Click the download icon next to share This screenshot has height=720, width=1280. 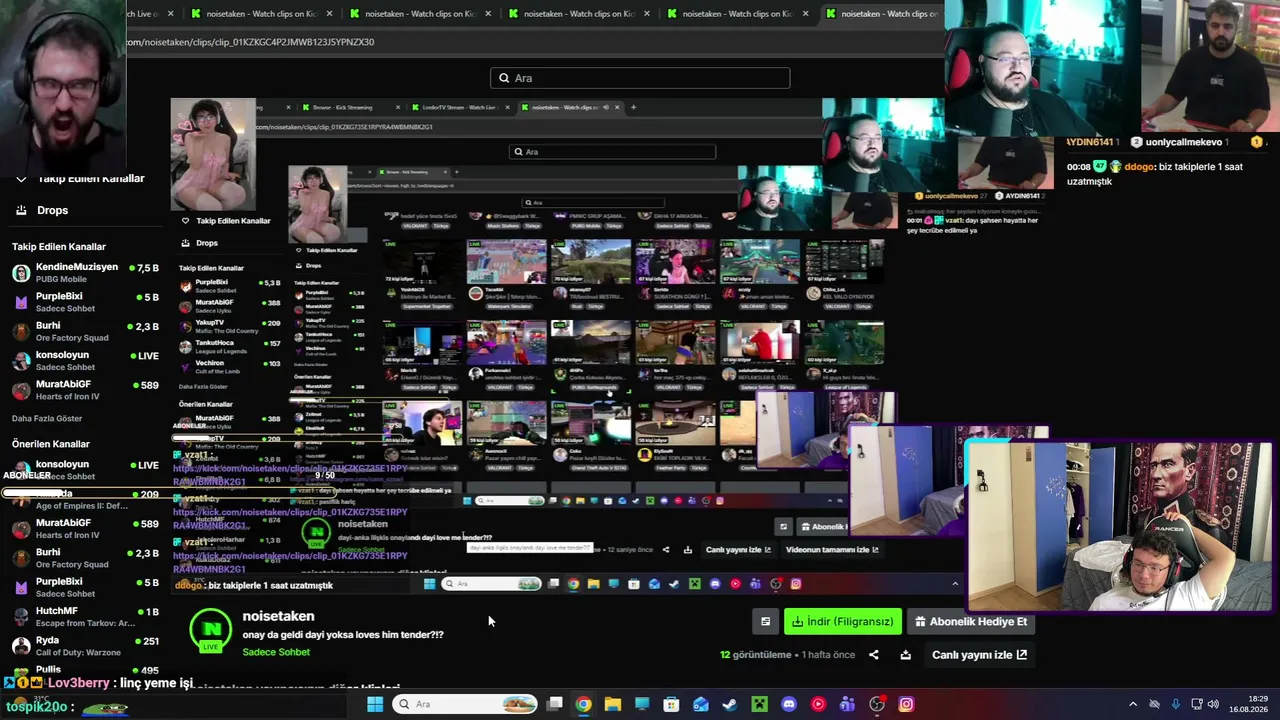coord(905,655)
